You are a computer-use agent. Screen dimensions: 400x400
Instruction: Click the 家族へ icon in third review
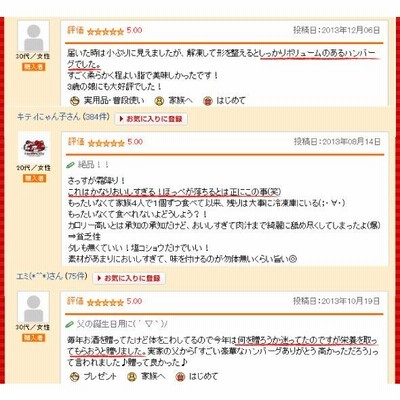pyautogui.click(x=132, y=377)
